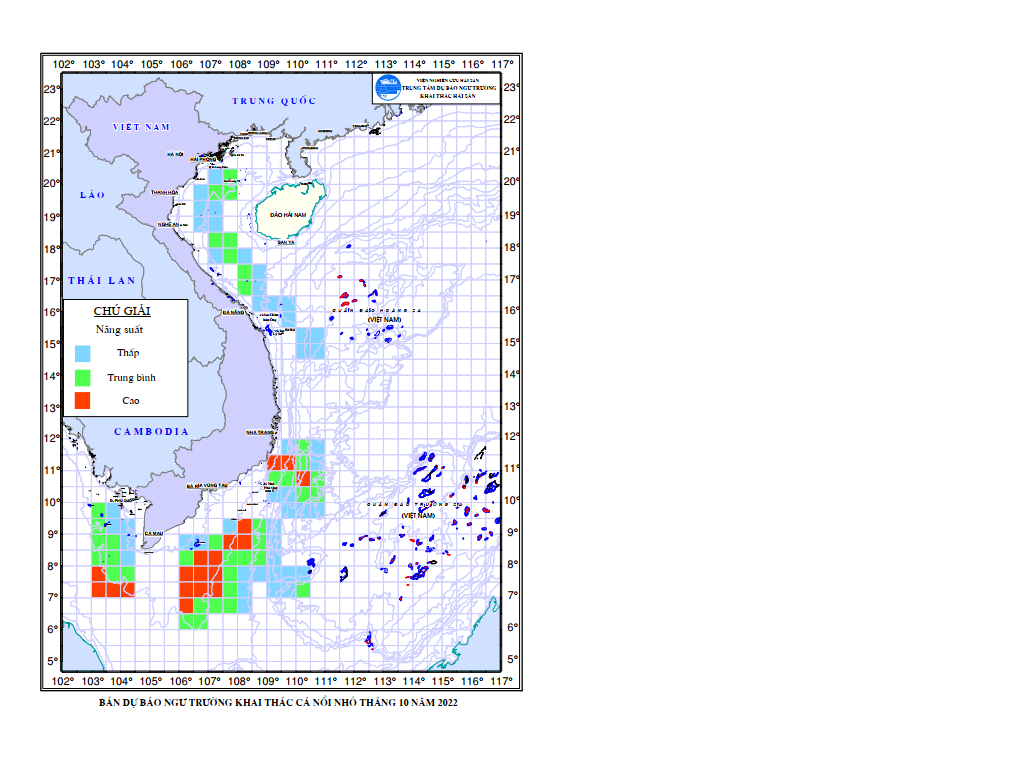Click the VIỆT NAM country label
1033x766 pixels.
(142, 127)
